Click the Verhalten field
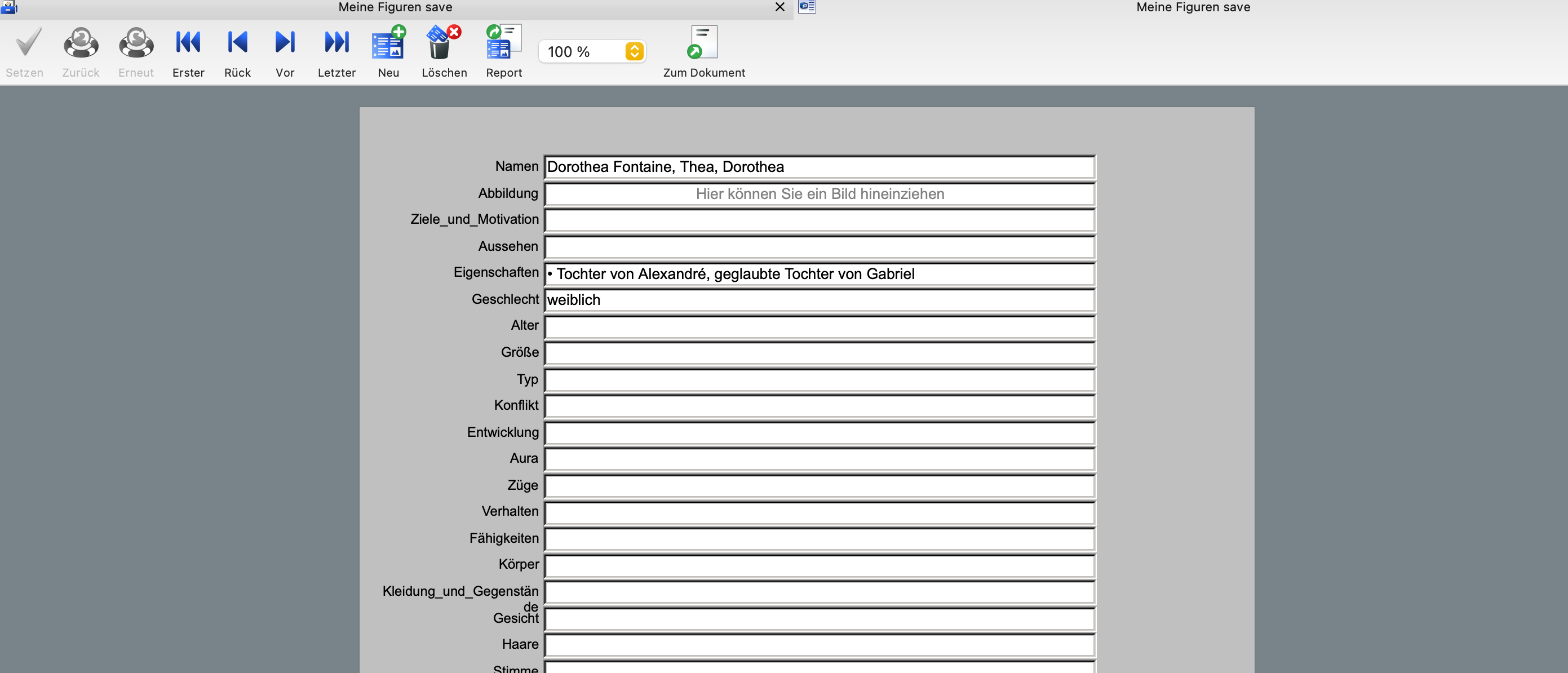The width and height of the screenshot is (1568, 673). 820,512
